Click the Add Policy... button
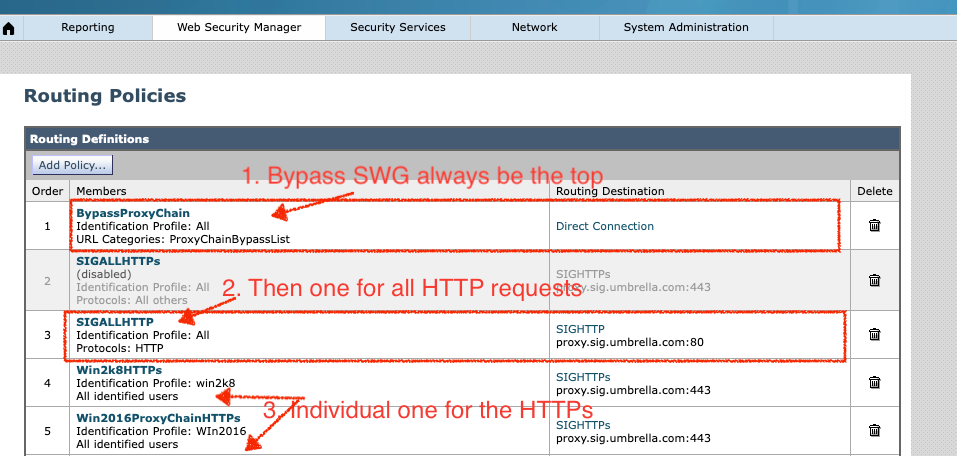Image resolution: width=957 pixels, height=456 pixels. (72, 165)
